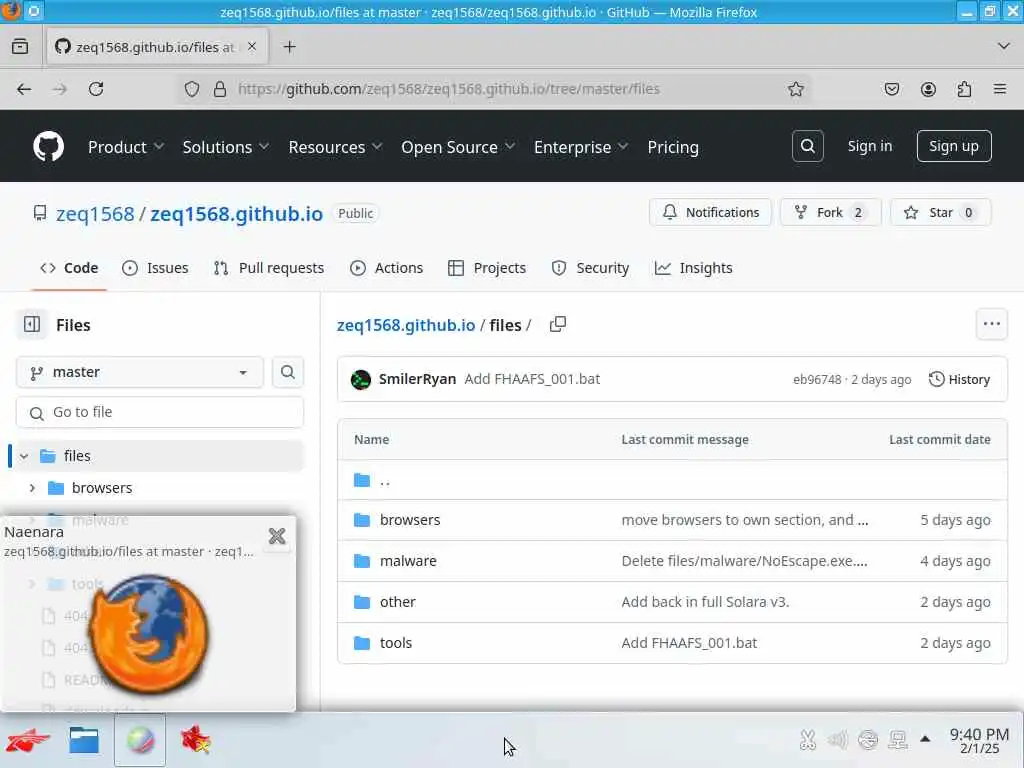Viewport: 1024px width, 768px height.
Task: Copy path with the copy icon next to files
Action: click(x=558, y=325)
